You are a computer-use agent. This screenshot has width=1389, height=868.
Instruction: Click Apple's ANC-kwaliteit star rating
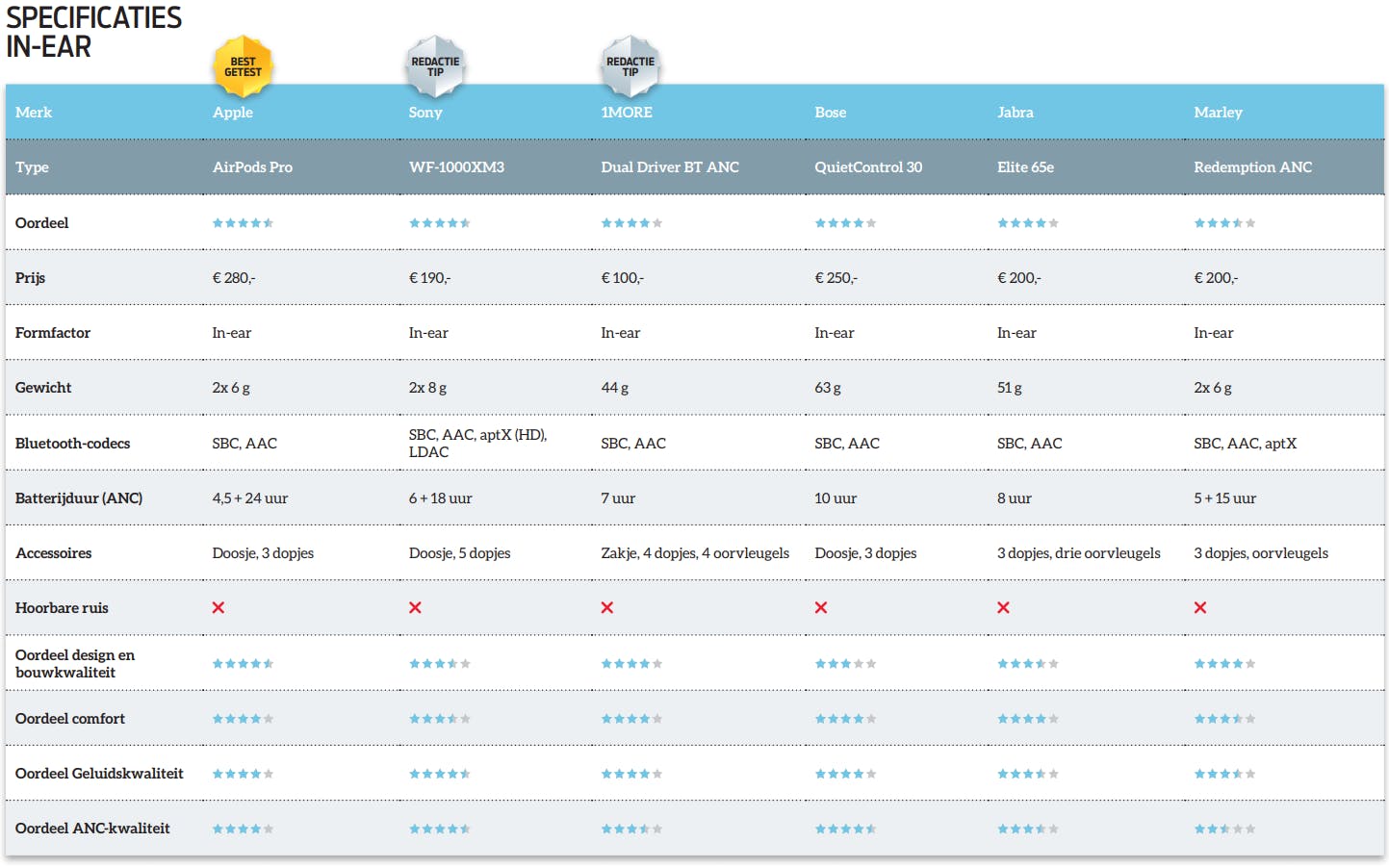pyautogui.click(x=243, y=829)
